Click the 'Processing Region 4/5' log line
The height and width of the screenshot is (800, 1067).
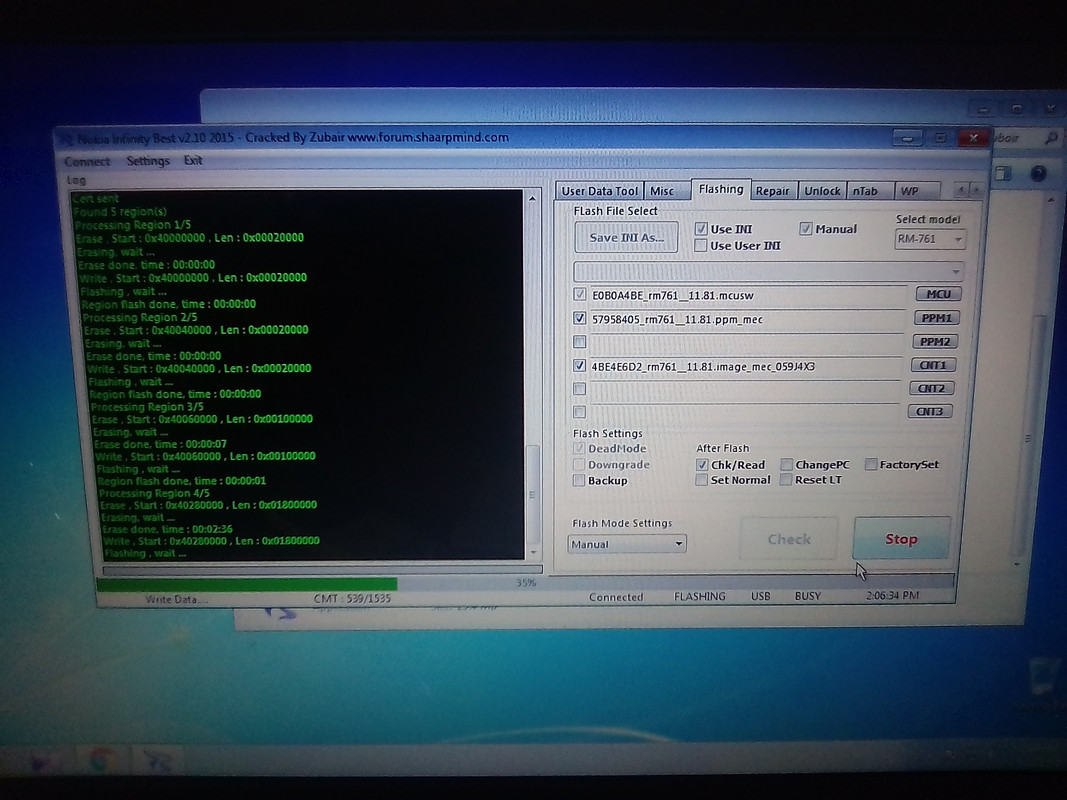[x=154, y=493]
